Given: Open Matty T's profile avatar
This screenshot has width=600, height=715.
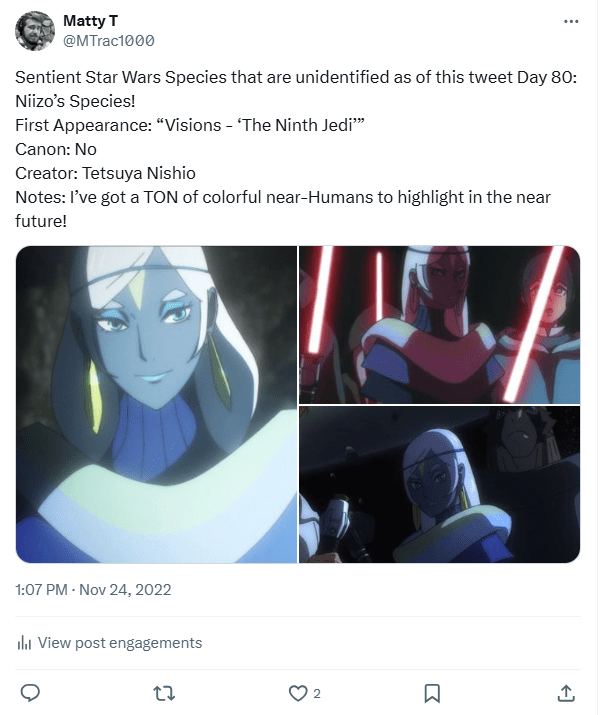Looking at the screenshot, I should pos(35,31).
